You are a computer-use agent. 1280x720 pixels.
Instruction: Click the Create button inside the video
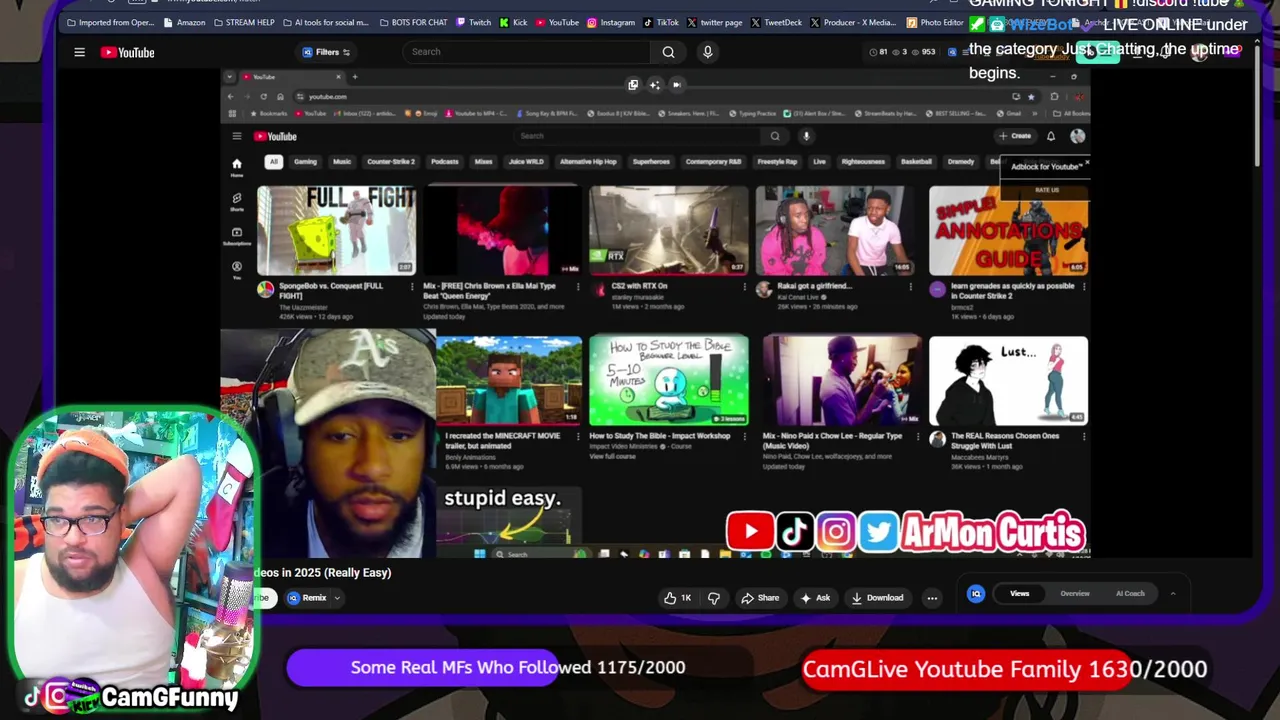click(1015, 136)
